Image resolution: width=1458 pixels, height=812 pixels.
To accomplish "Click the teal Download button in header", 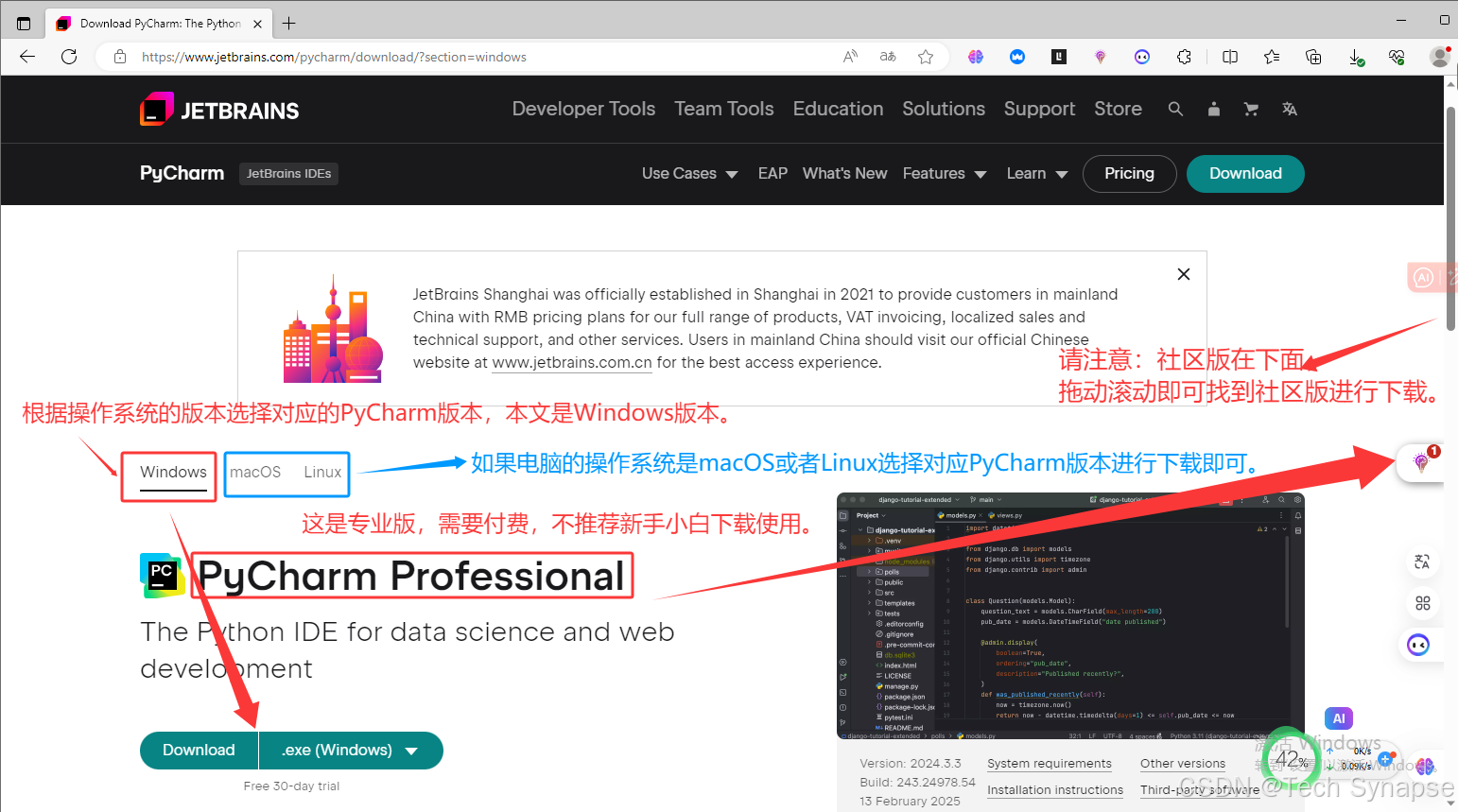I will coord(1245,174).
